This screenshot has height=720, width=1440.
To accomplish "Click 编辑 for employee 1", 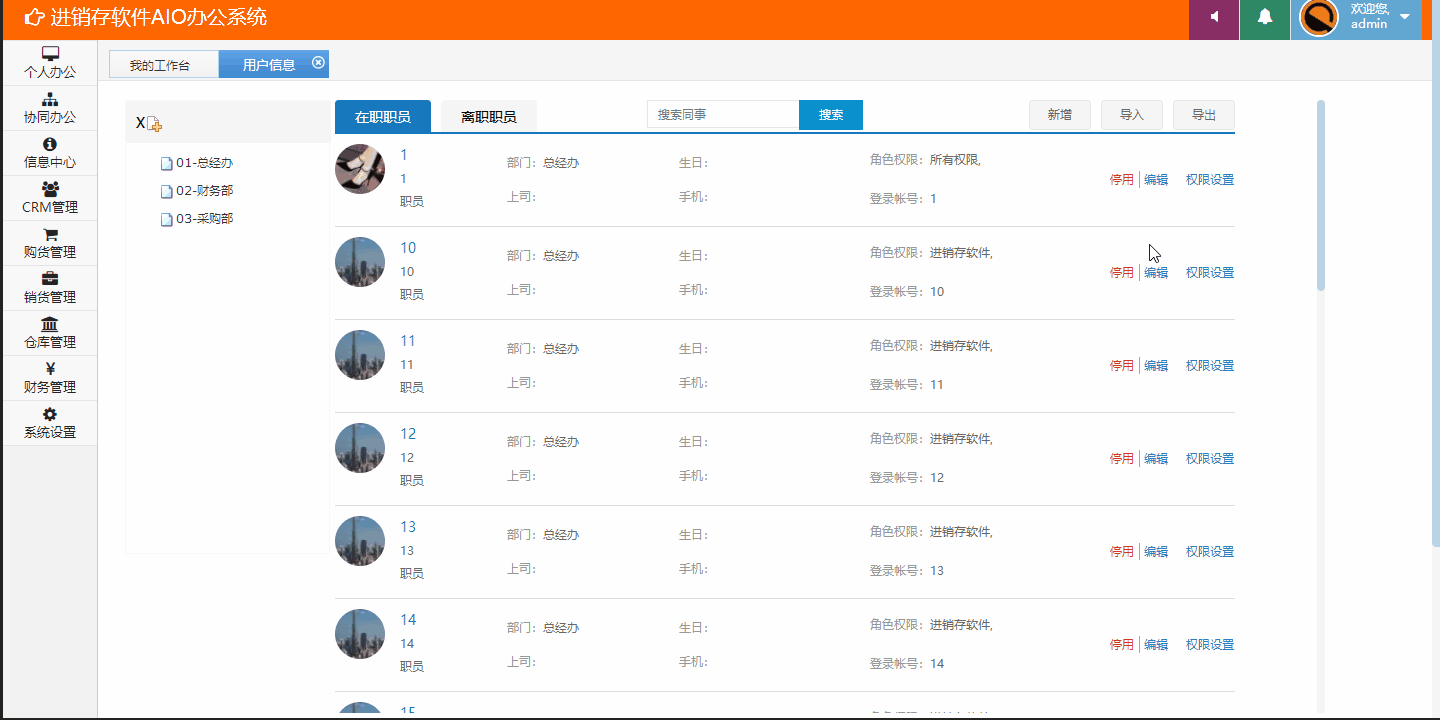I will click(1156, 180).
